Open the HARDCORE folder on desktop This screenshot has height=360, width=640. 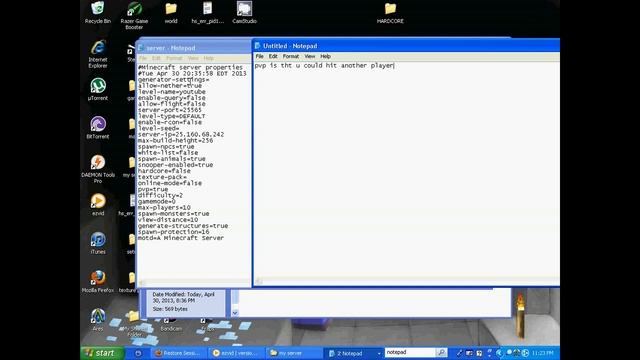(x=390, y=12)
